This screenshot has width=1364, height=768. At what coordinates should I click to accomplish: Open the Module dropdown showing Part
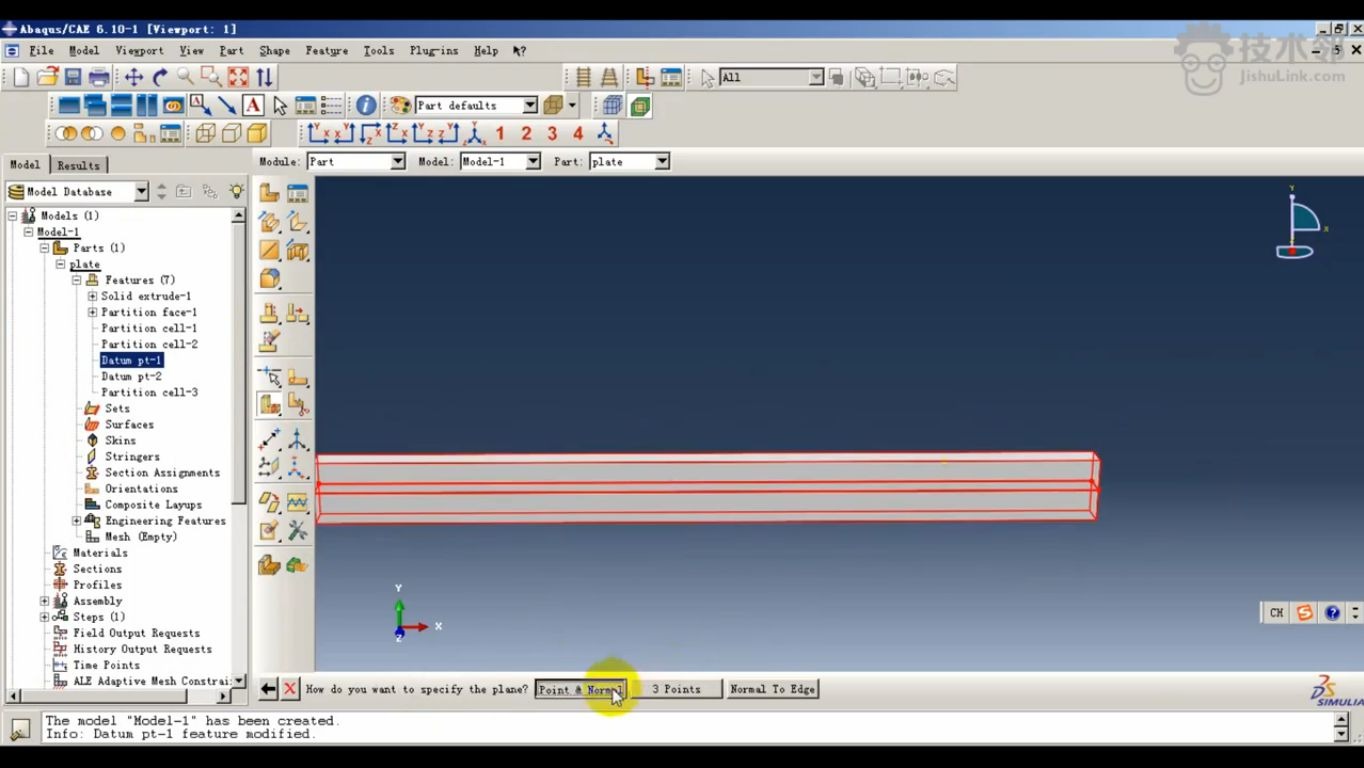point(396,161)
